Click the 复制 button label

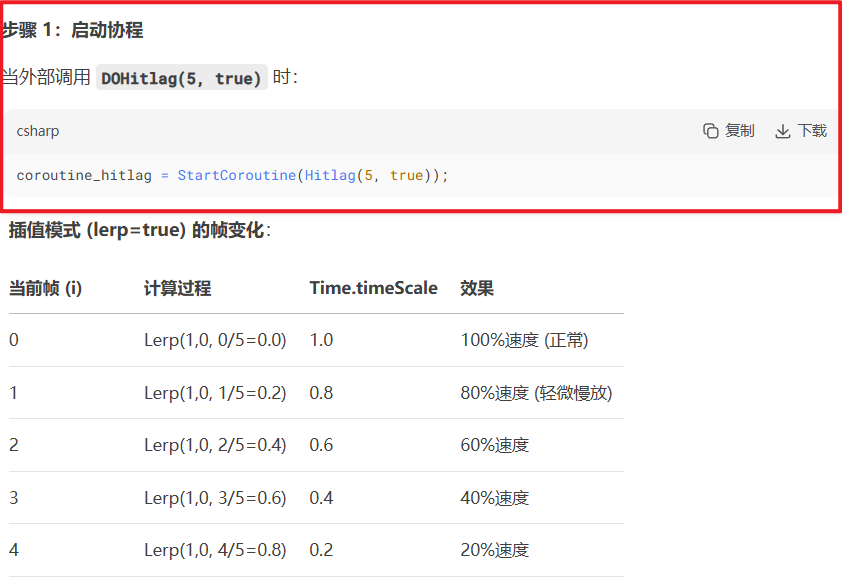click(739, 130)
